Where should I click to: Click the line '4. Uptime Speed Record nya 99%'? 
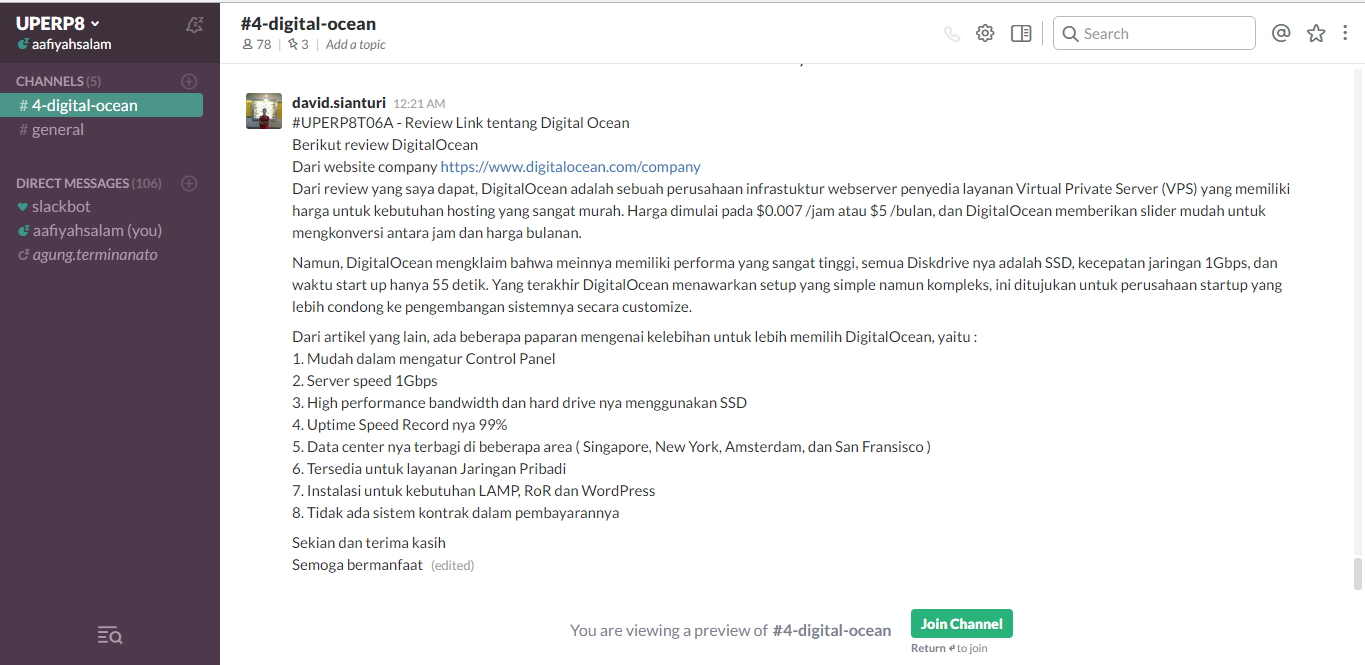400,425
